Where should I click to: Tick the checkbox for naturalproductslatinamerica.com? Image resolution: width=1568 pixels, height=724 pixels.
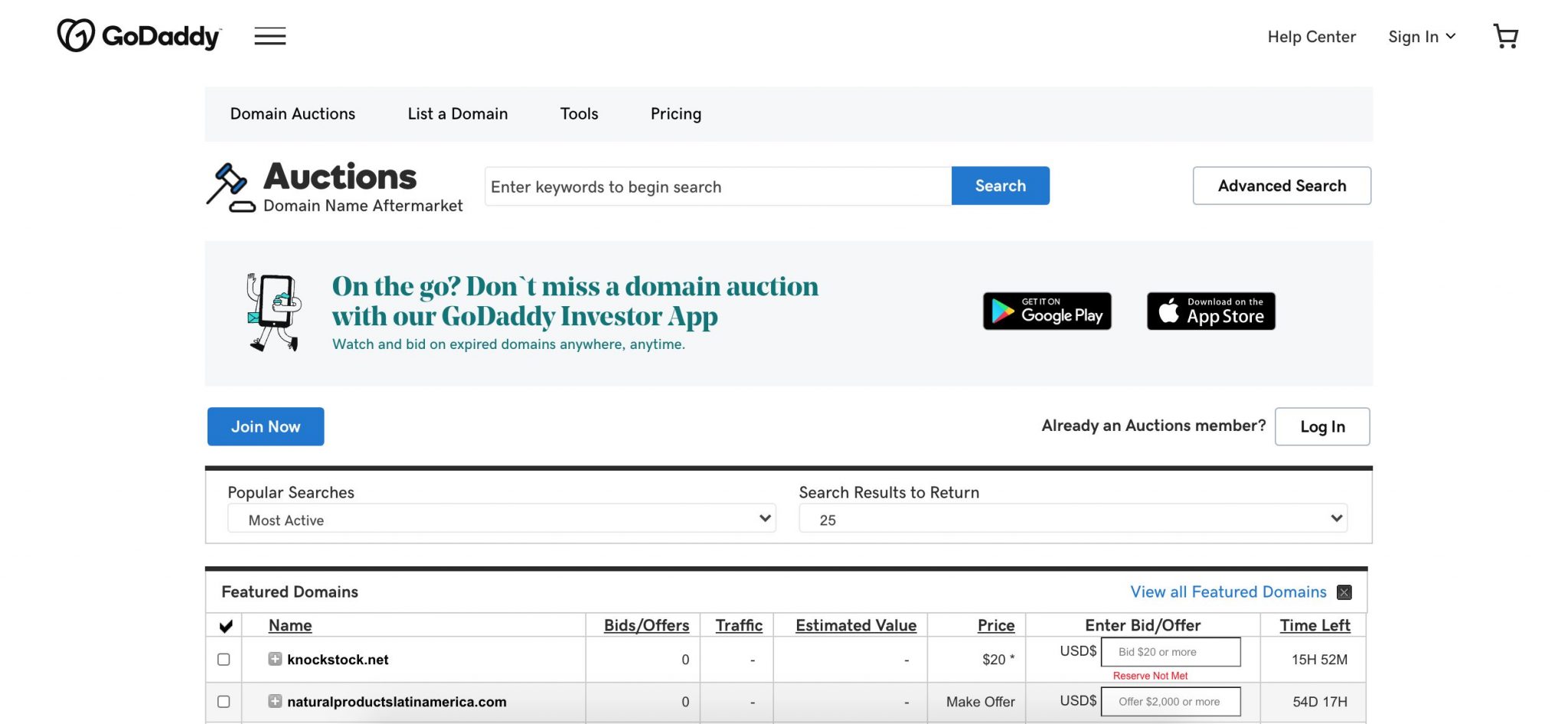click(224, 701)
